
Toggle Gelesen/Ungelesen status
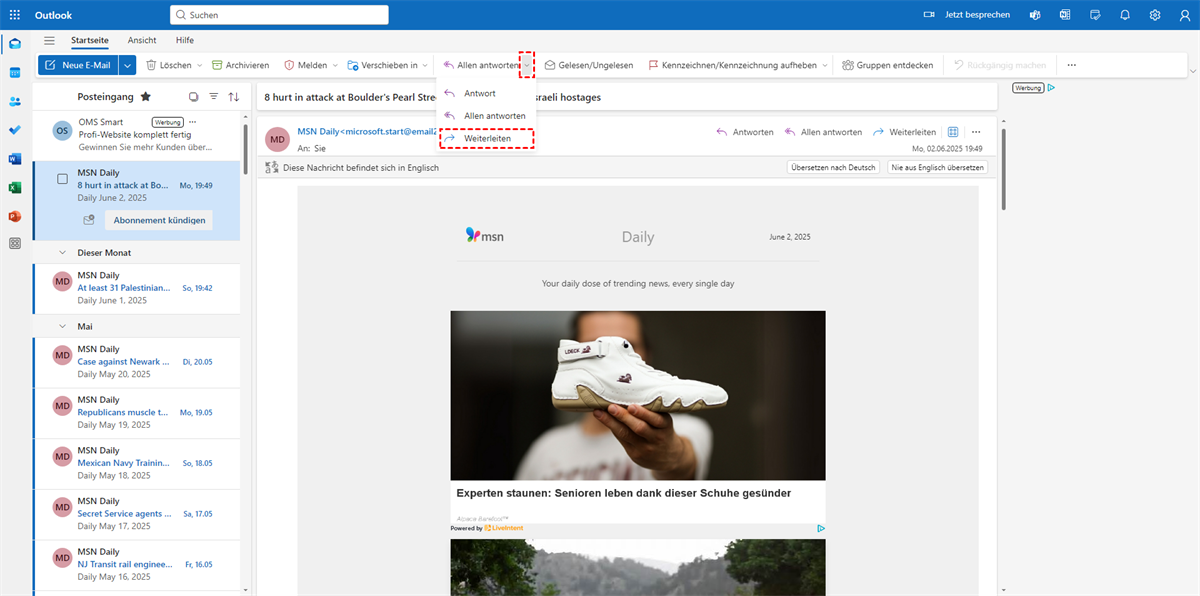click(588, 65)
